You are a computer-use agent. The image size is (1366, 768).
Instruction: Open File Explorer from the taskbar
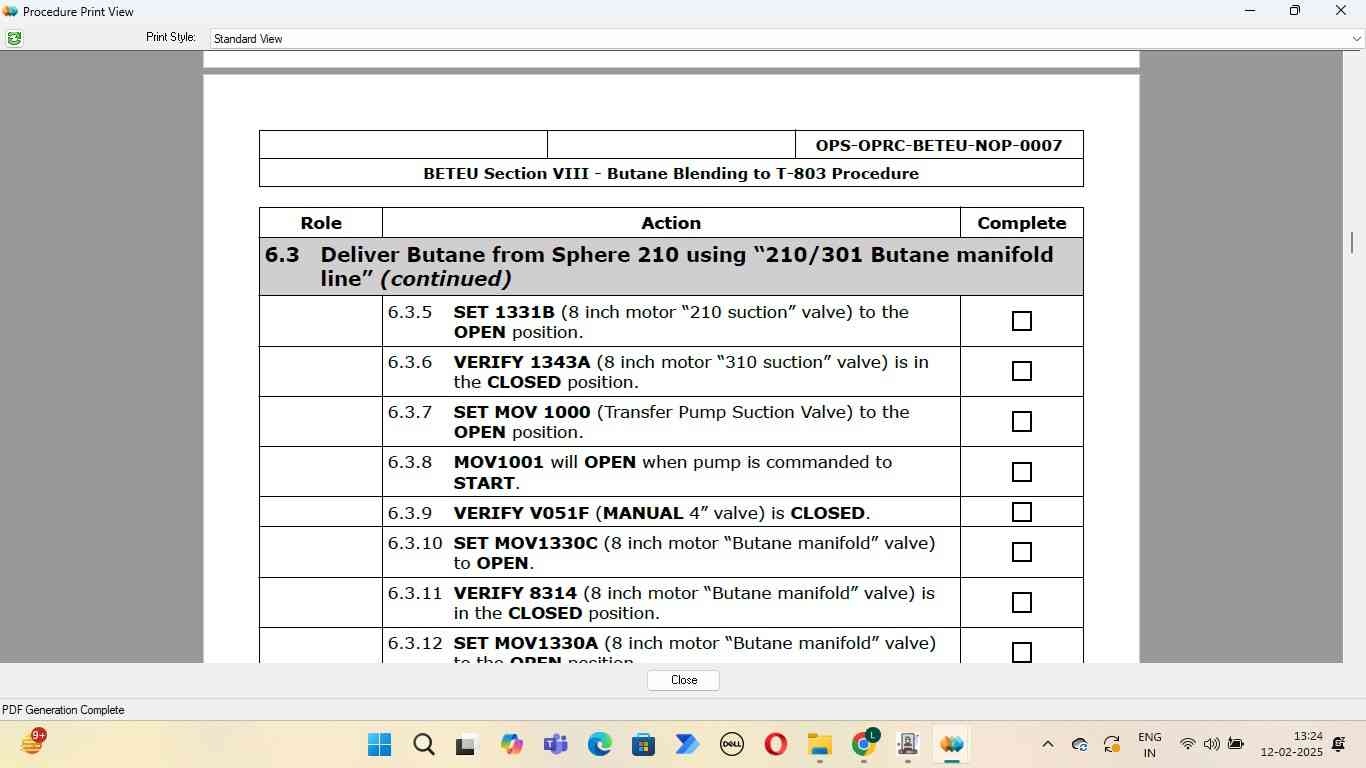[x=820, y=744]
